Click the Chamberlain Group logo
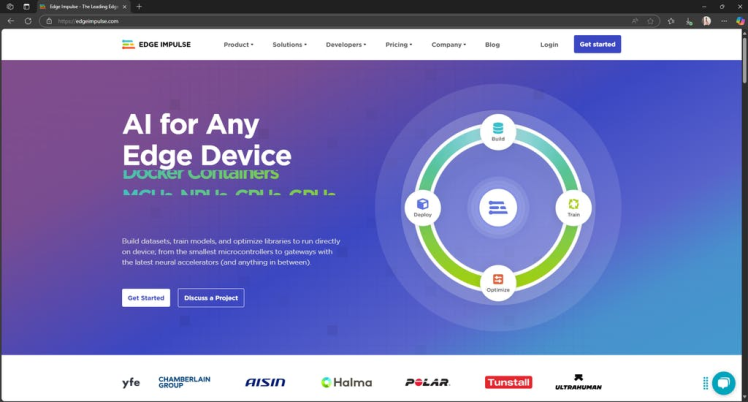 tap(184, 382)
